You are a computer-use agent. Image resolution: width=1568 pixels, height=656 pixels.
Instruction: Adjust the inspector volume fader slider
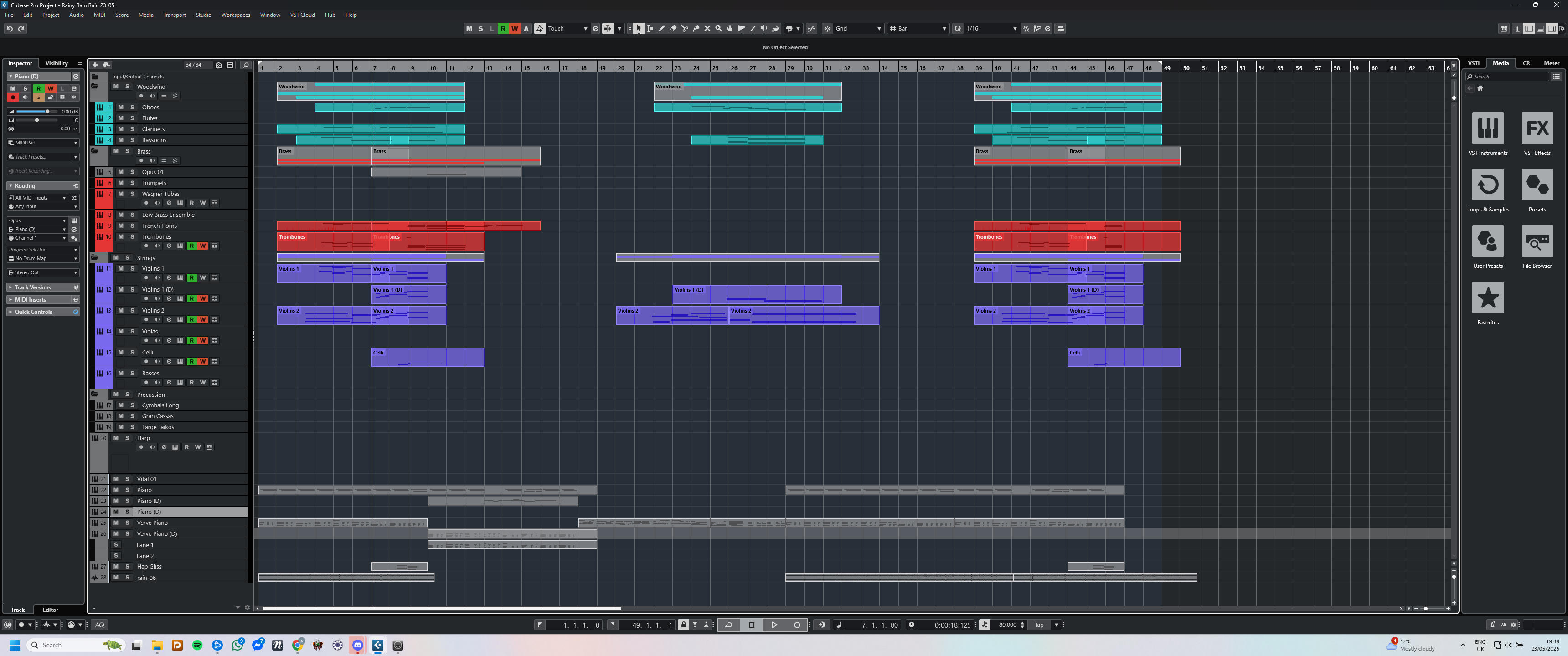coord(47,111)
